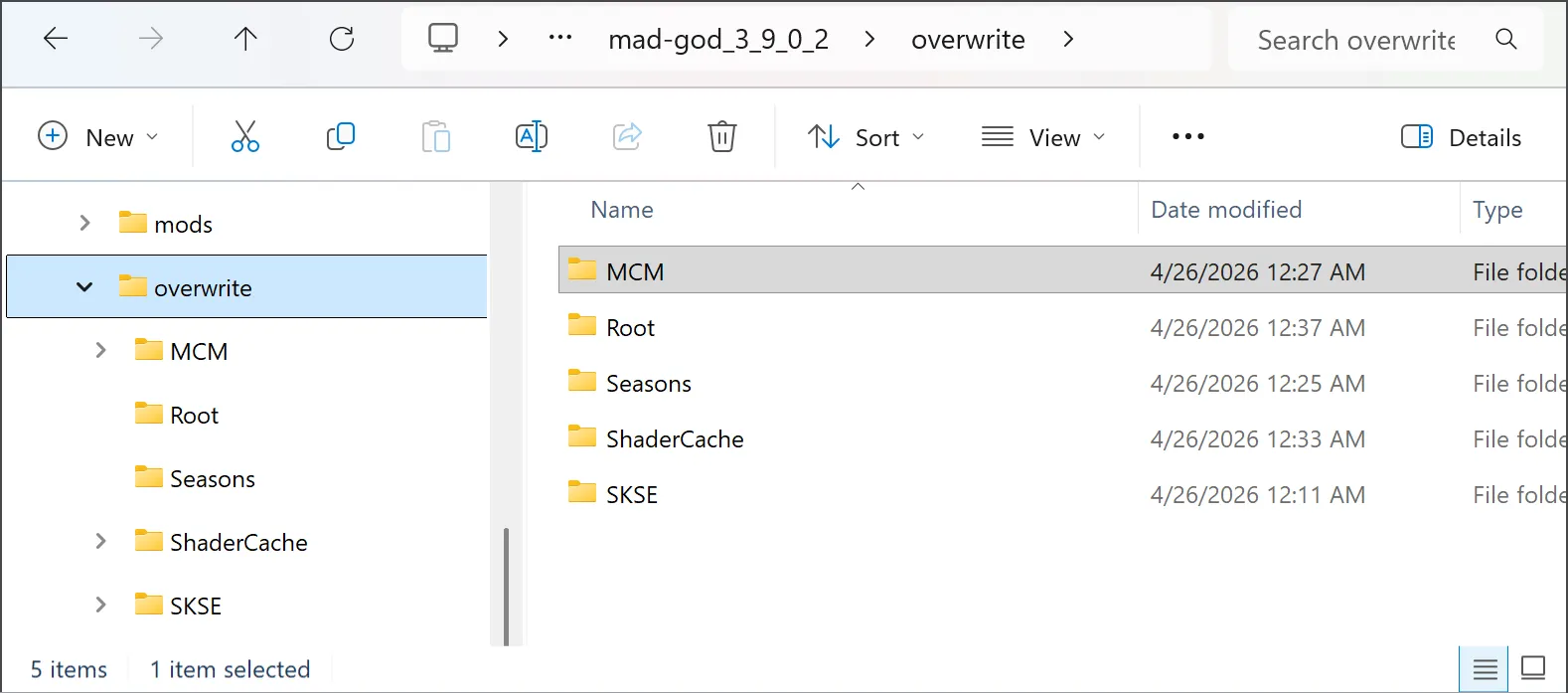Open the See more ellipsis menu
The height and width of the screenshot is (693, 1568).
click(x=1187, y=137)
